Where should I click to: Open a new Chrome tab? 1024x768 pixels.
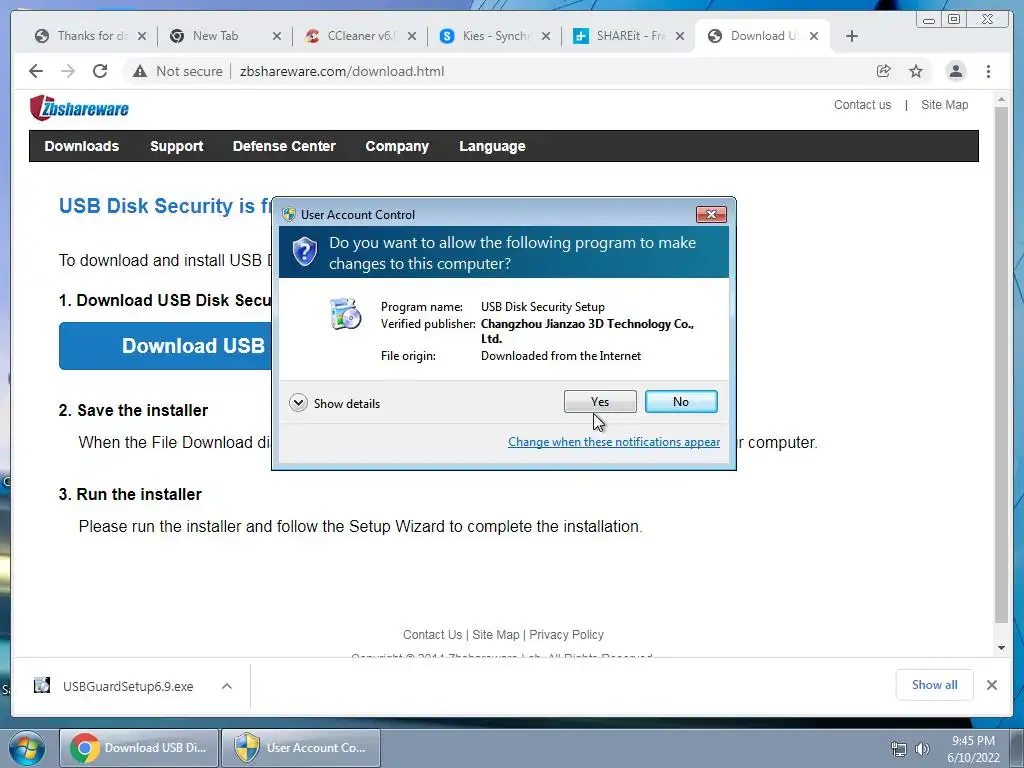[852, 36]
